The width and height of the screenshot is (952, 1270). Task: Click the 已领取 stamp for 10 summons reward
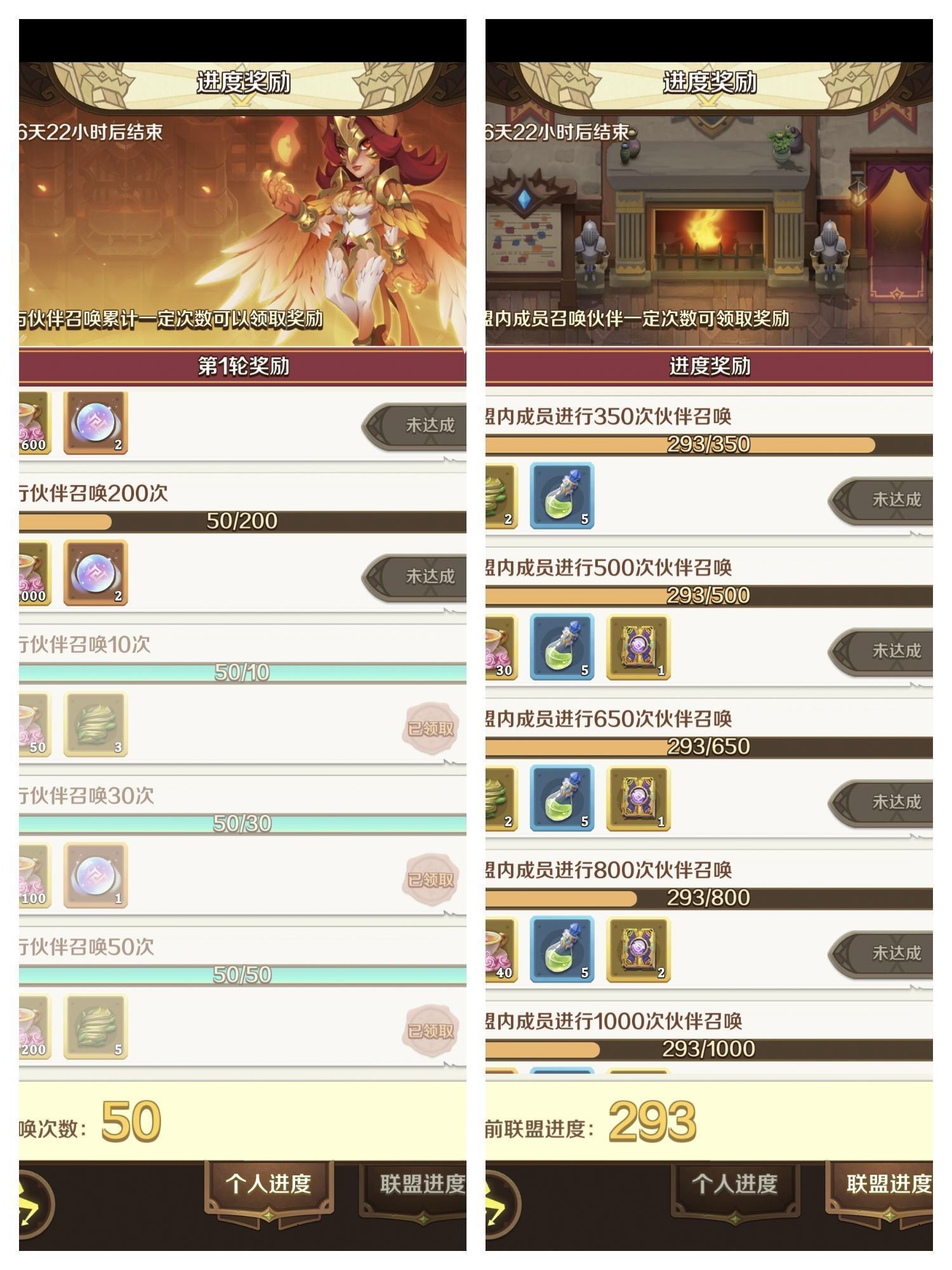[x=430, y=728]
